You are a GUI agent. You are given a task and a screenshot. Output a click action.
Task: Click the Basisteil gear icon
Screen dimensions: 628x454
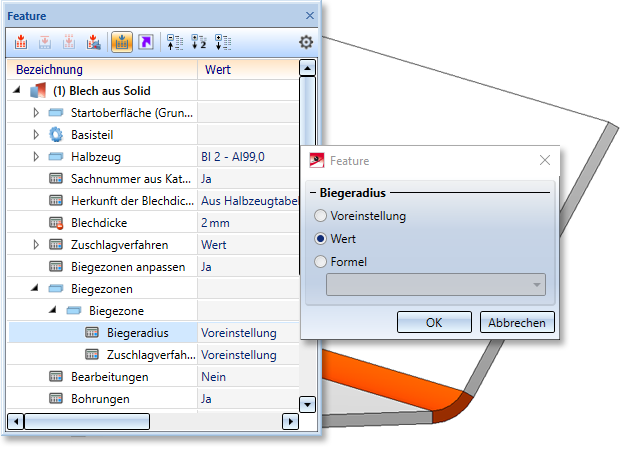pos(56,135)
